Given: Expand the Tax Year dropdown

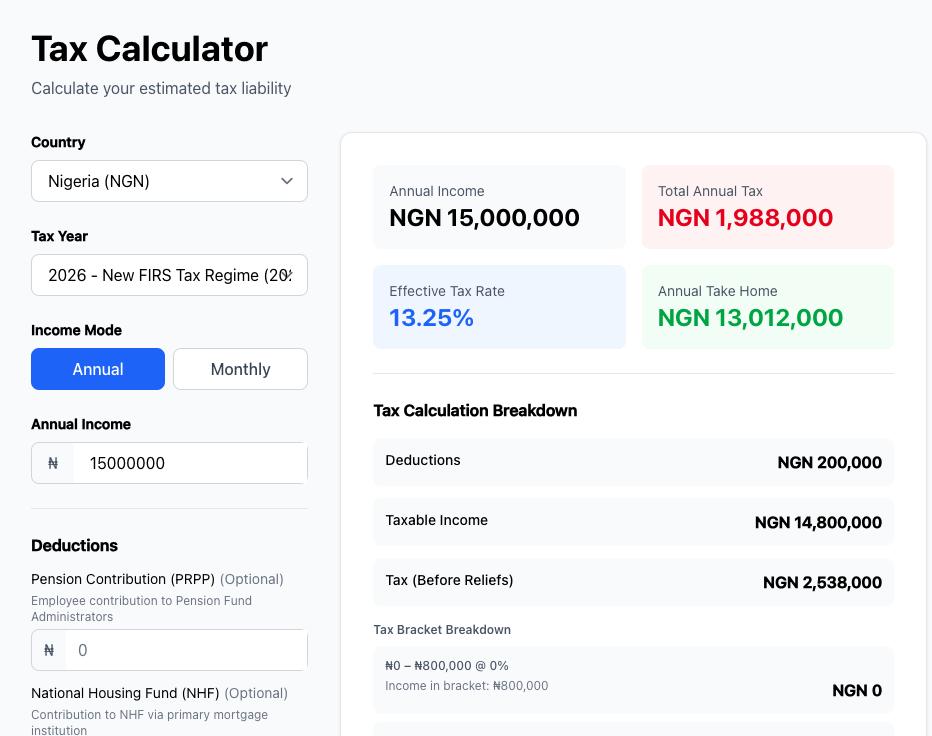Looking at the screenshot, I should (x=169, y=275).
